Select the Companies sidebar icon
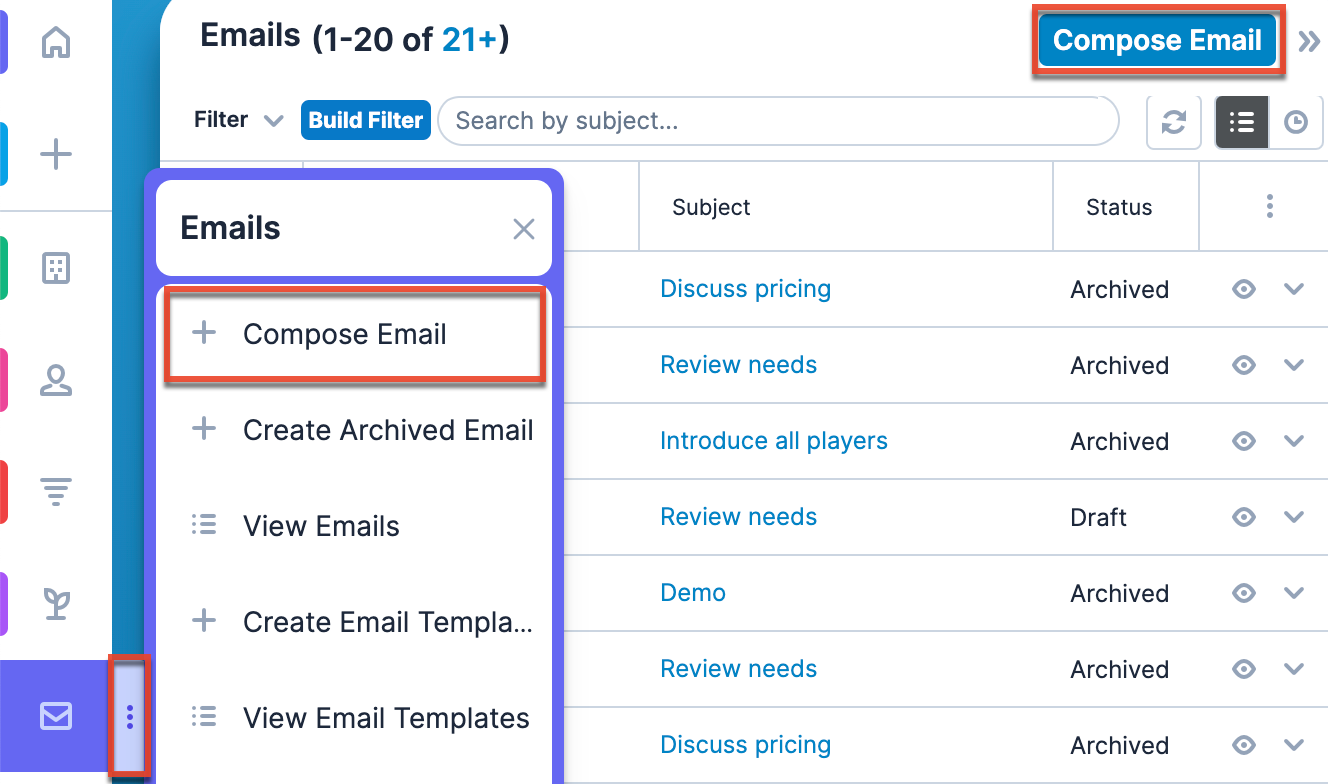The height and width of the screenshot is (784, 1328). (55, 267)
